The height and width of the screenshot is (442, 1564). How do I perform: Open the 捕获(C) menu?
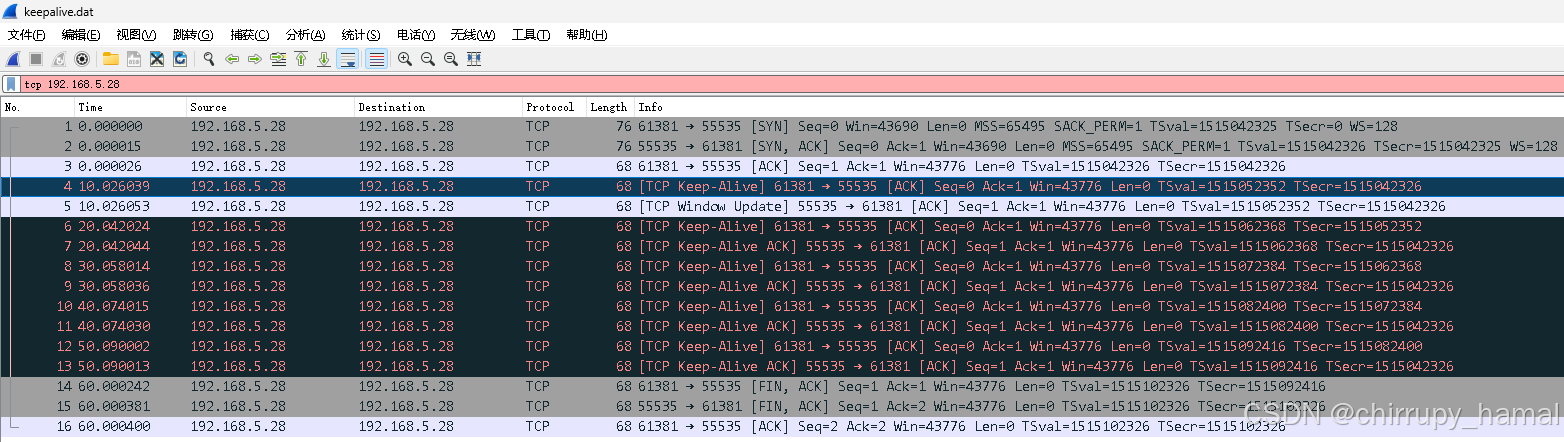click(x=249, y=35)
